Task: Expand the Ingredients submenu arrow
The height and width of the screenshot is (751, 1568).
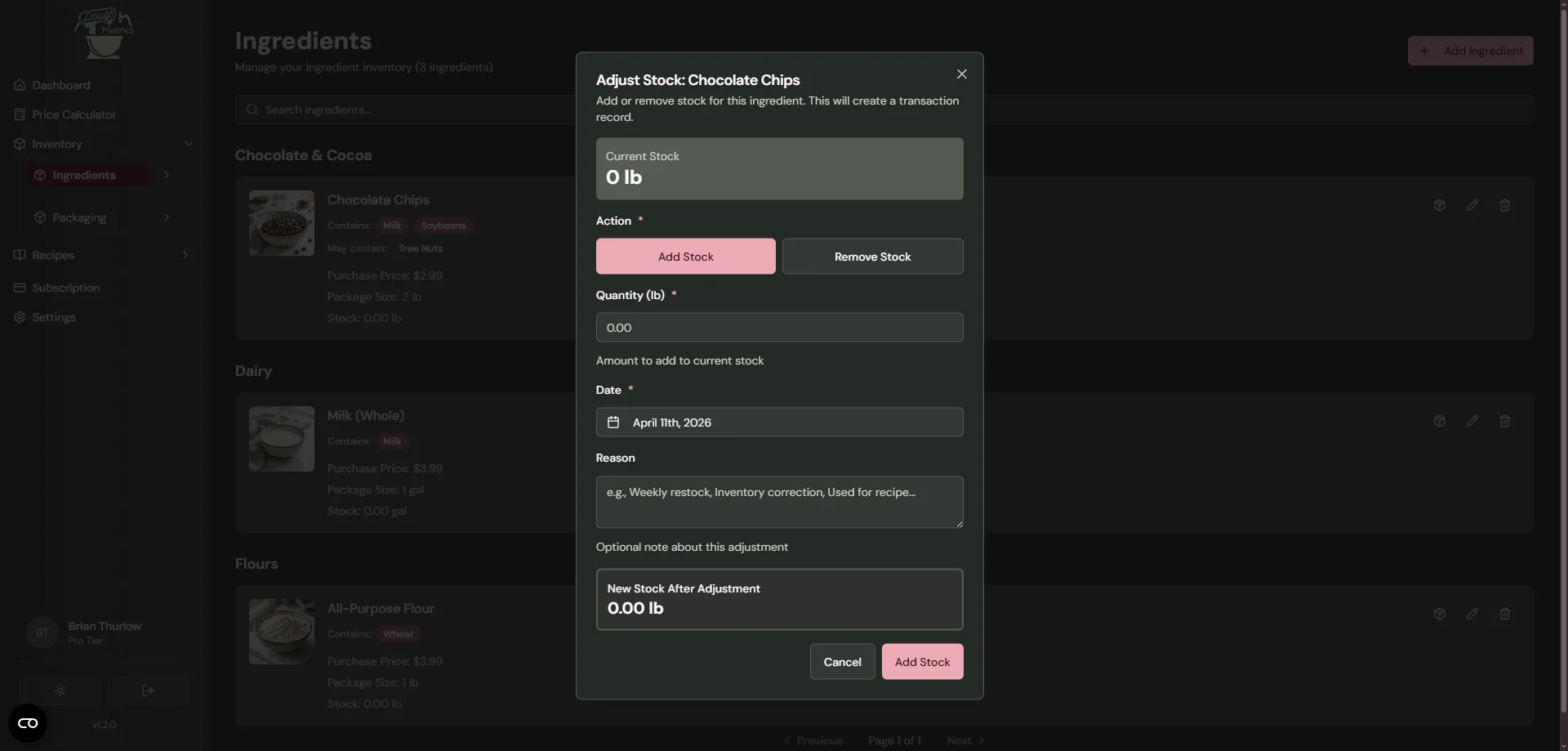Action: pyautogui.click(x=166, y=175)
